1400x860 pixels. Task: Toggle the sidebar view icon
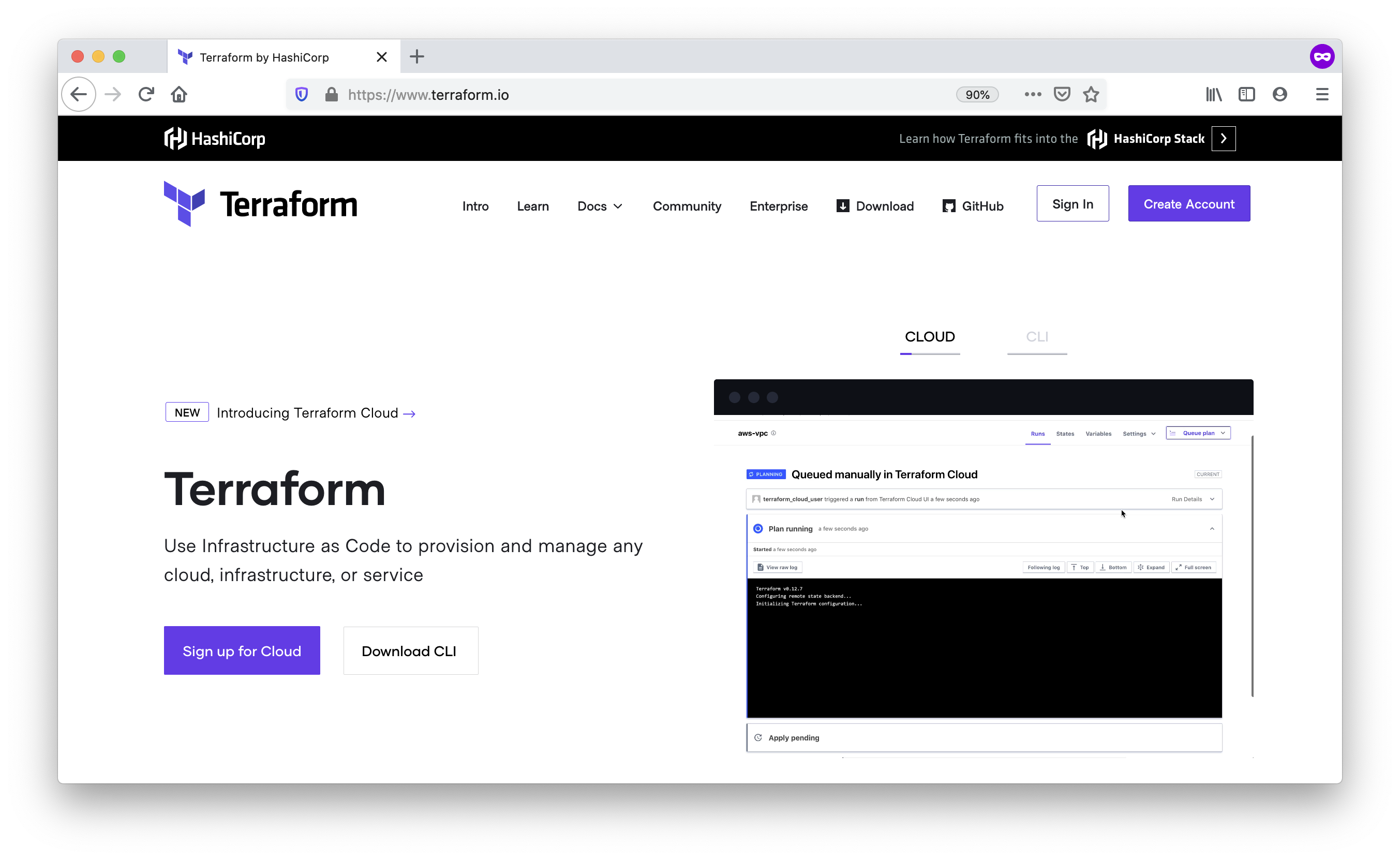pyautogui.click(x=1246, y=94)
